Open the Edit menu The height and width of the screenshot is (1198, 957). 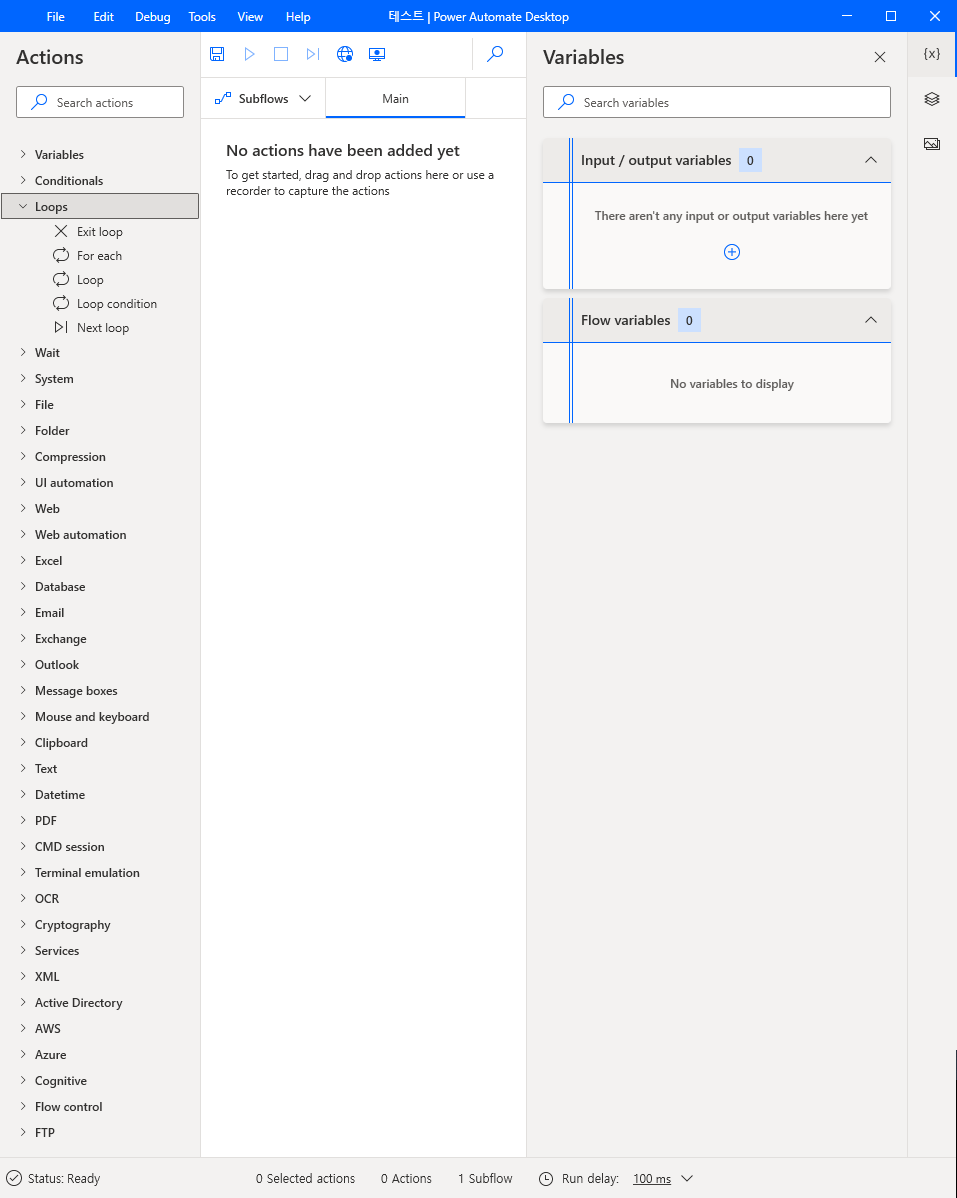(103, 17)
